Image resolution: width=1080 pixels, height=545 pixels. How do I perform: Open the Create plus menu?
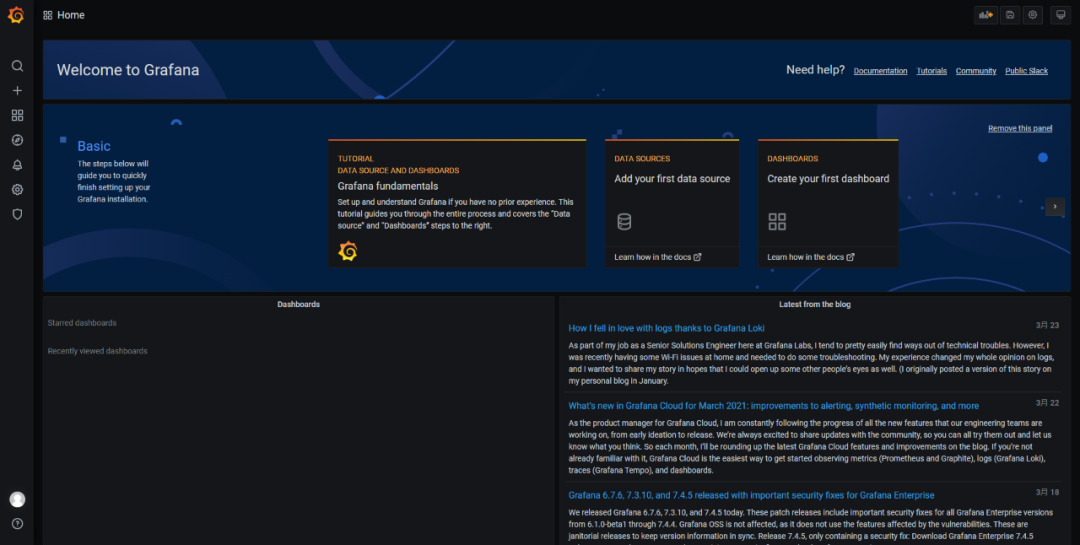tap(17, 90)
